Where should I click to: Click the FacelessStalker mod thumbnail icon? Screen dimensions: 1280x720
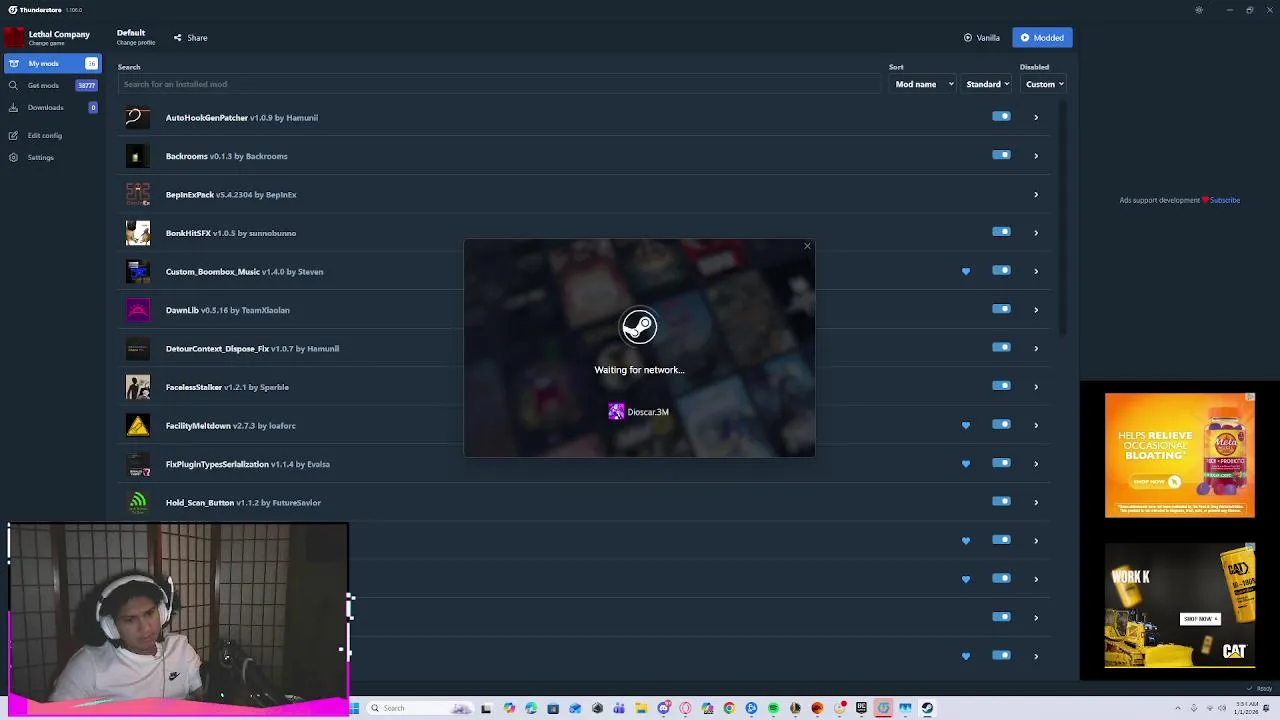[138, 387]
